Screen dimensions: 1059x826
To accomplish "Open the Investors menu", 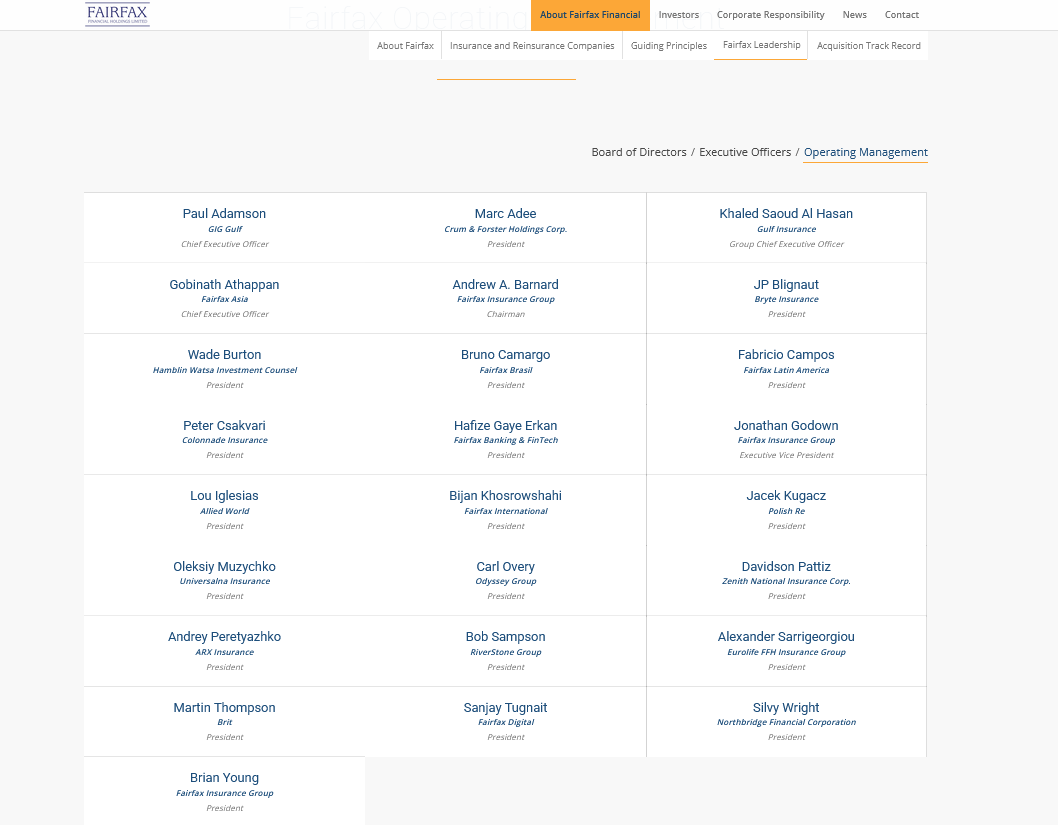I will click(x=678, y=15).
